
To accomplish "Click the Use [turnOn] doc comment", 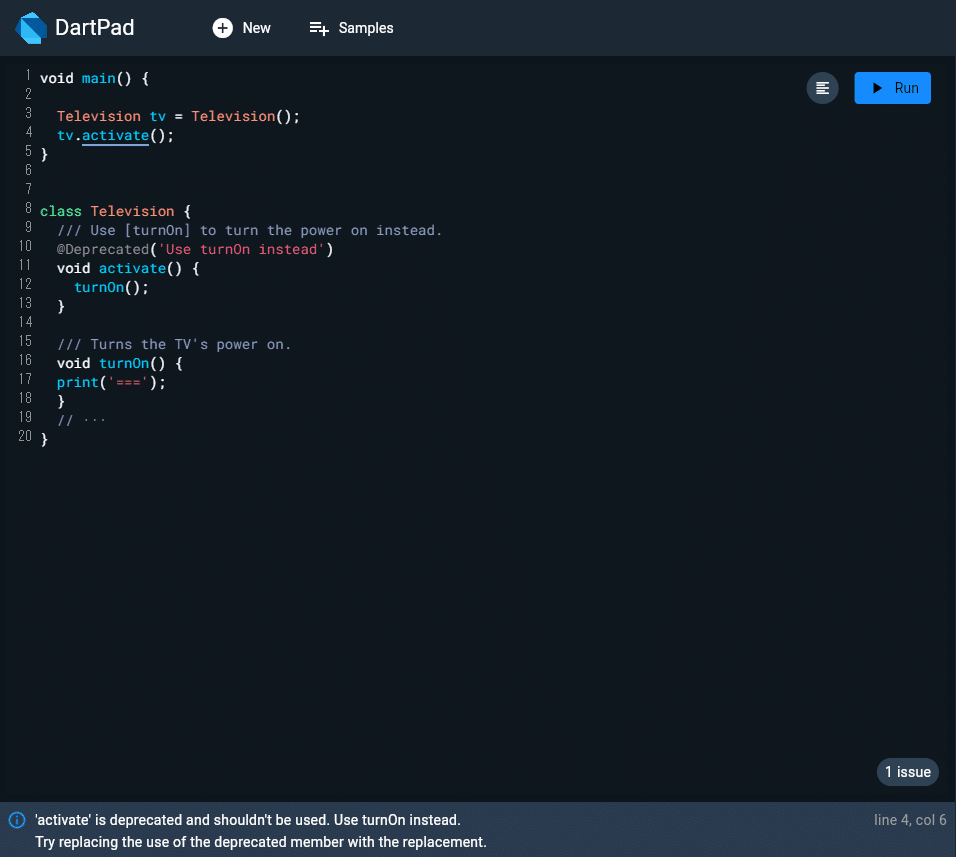I will pos(249,230).
